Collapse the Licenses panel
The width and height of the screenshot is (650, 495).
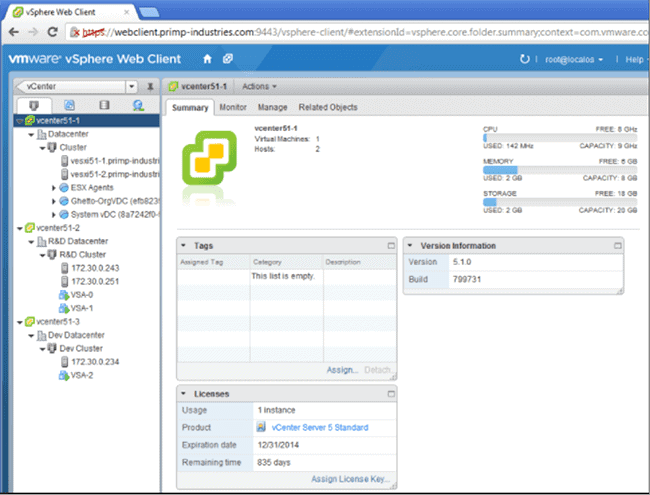pyautogui.click(x=183, y=393)
